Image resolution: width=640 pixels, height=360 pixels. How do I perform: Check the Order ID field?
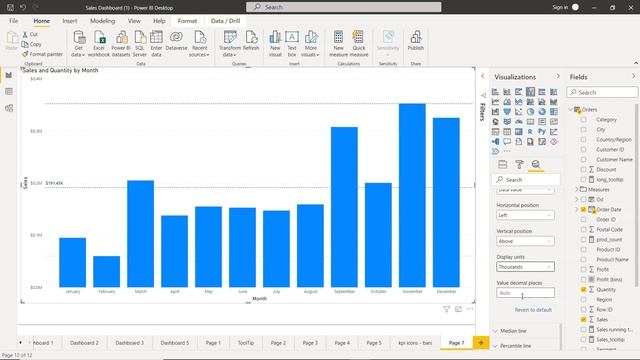click(x=583, y=219)
